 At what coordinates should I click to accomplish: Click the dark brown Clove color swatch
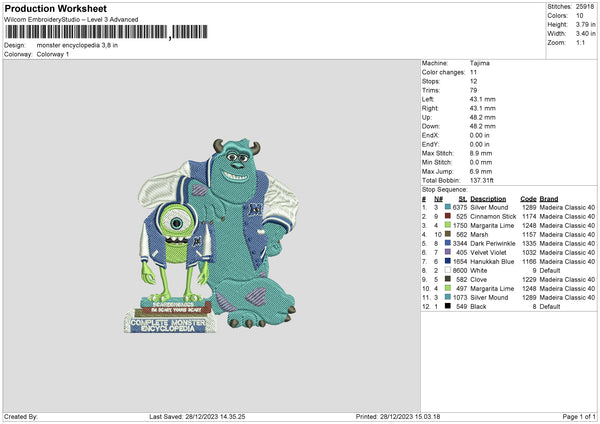click(448, 279)
